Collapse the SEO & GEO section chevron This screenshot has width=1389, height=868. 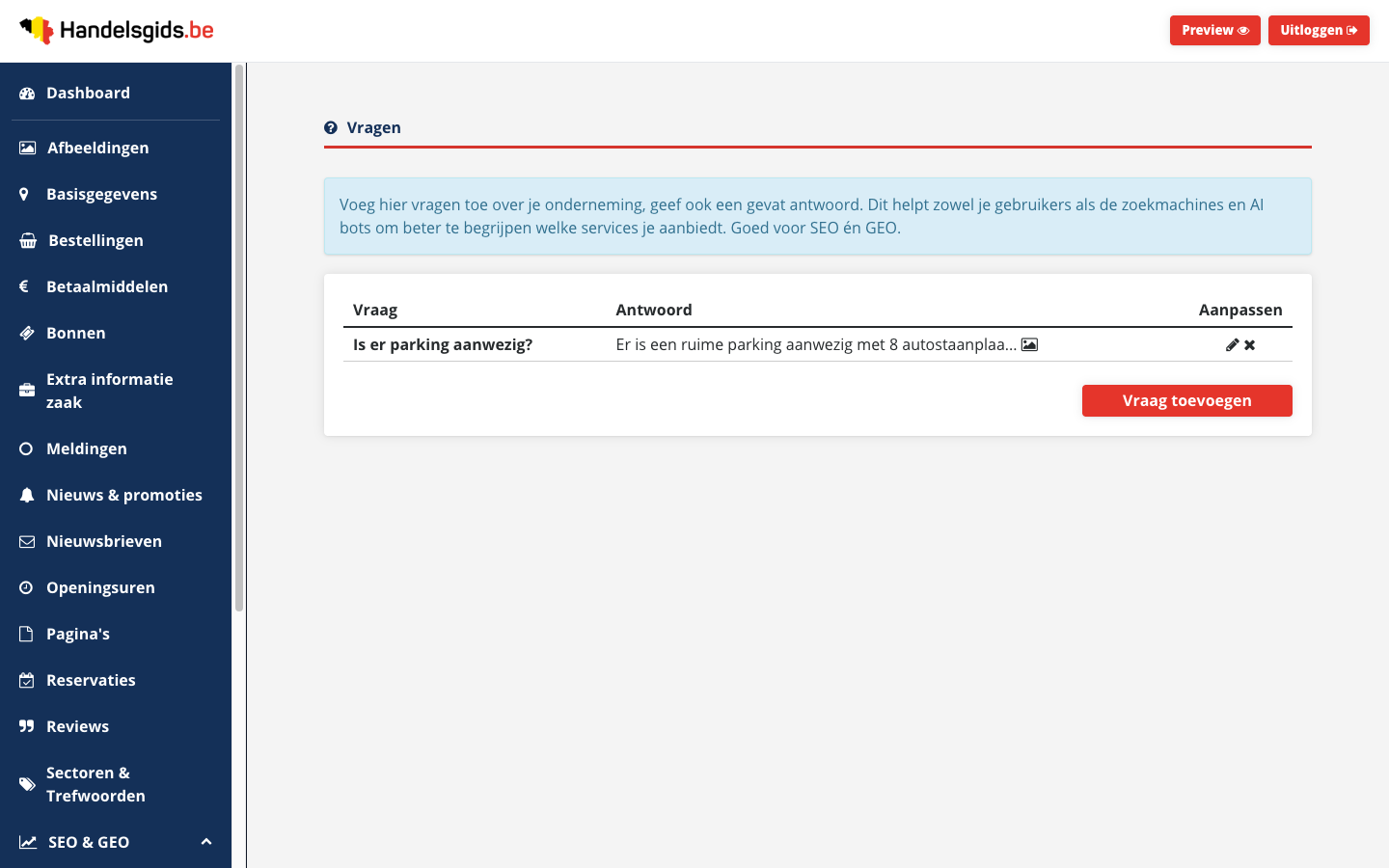[205, 842]
